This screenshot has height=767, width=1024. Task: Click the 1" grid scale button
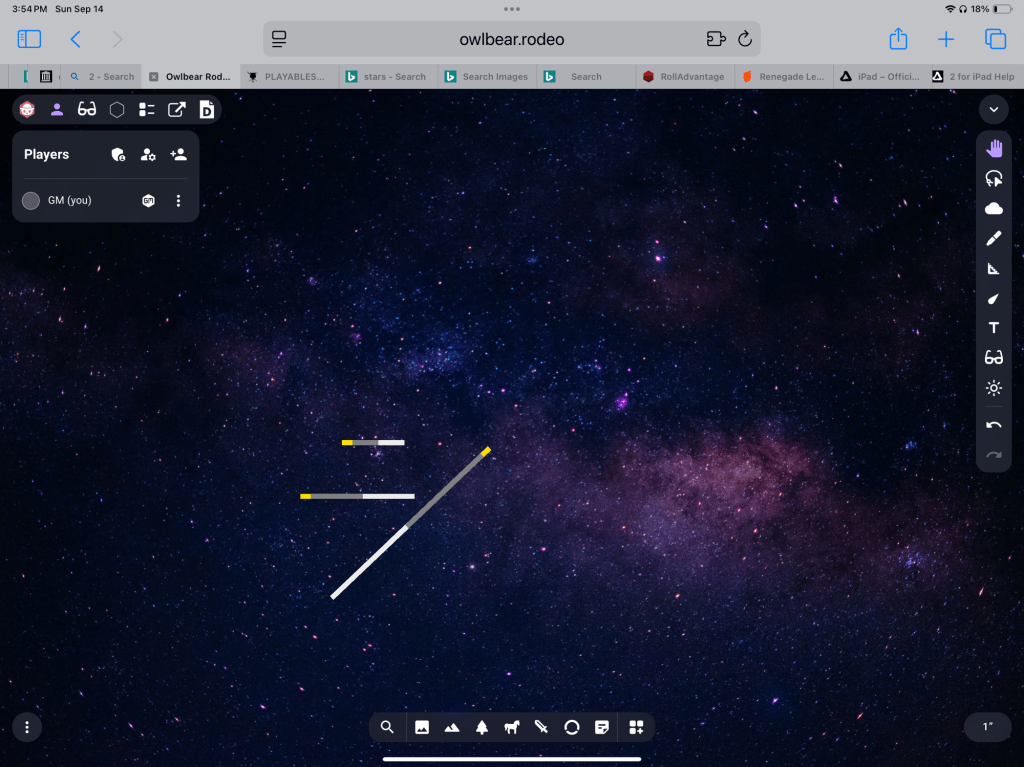coord(988,727)
